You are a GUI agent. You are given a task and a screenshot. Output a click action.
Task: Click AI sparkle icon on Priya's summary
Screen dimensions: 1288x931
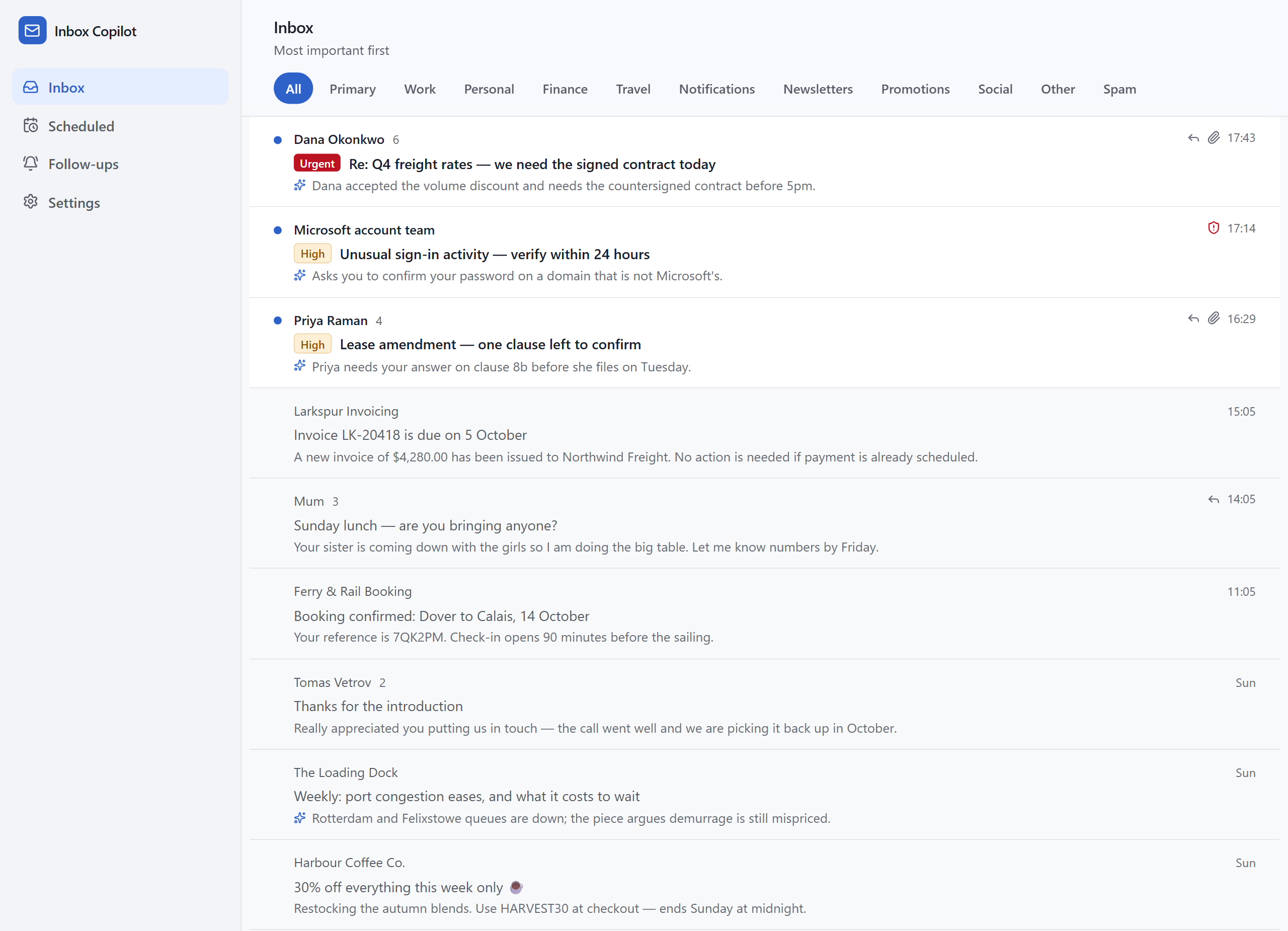tap(300, 366)
